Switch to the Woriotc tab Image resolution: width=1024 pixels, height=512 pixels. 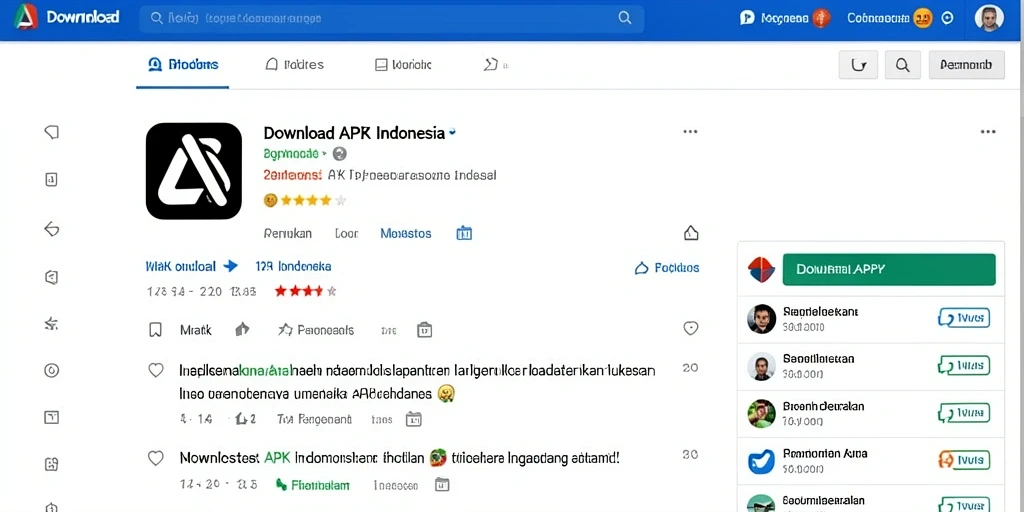click(403, 65)
